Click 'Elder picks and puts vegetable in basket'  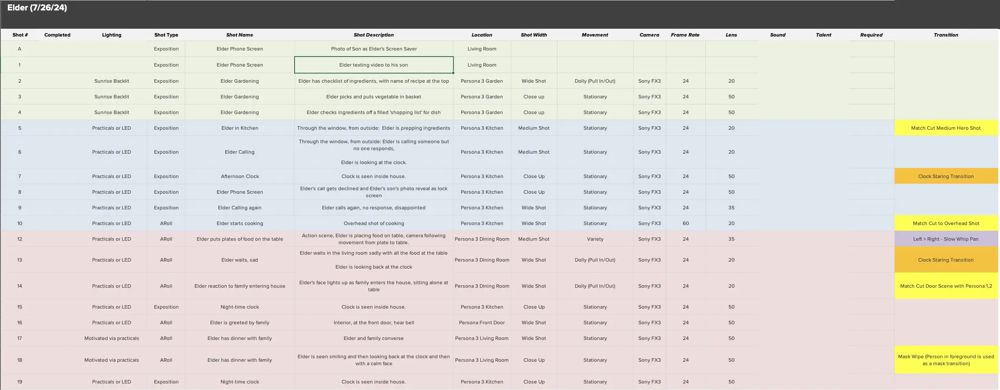point(374,97)
